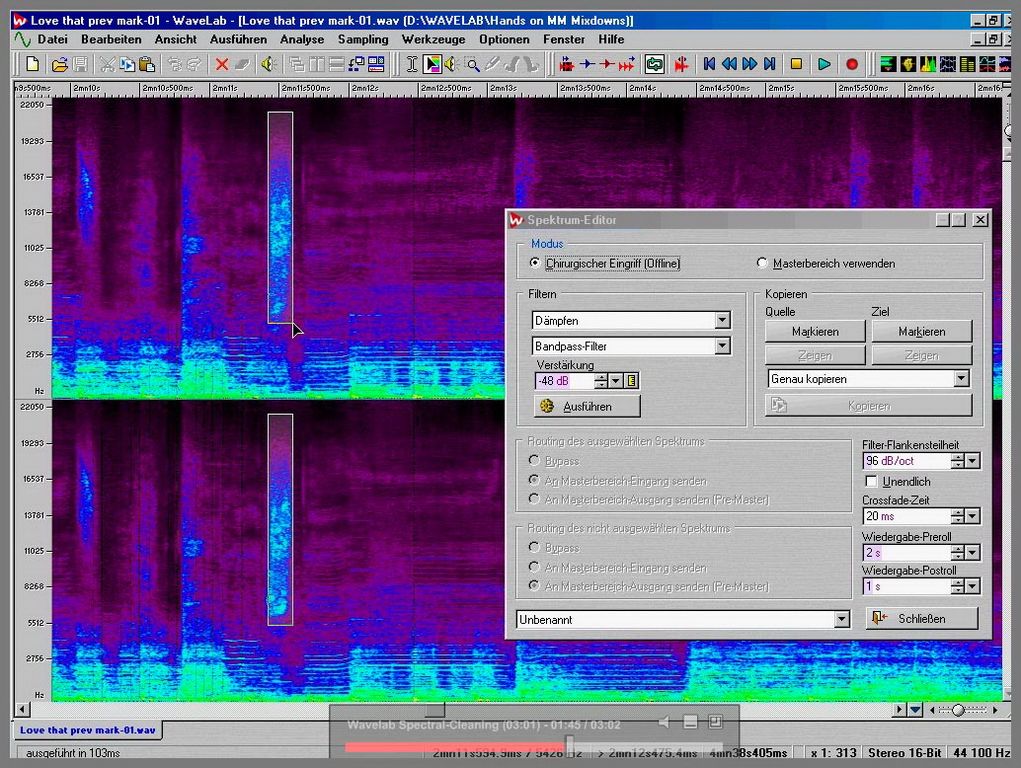Open the Fenster menu
The height and width of the screenshot is (768, 1021).
click(564, 39)
